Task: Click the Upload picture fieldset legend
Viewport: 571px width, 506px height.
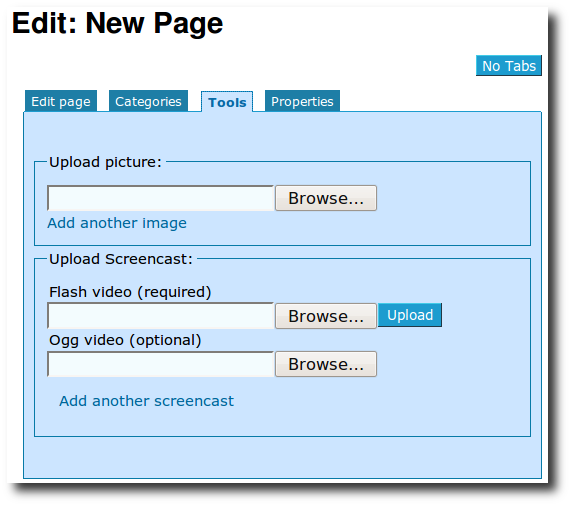Action: pyautogui.click(x=105, y=162)
